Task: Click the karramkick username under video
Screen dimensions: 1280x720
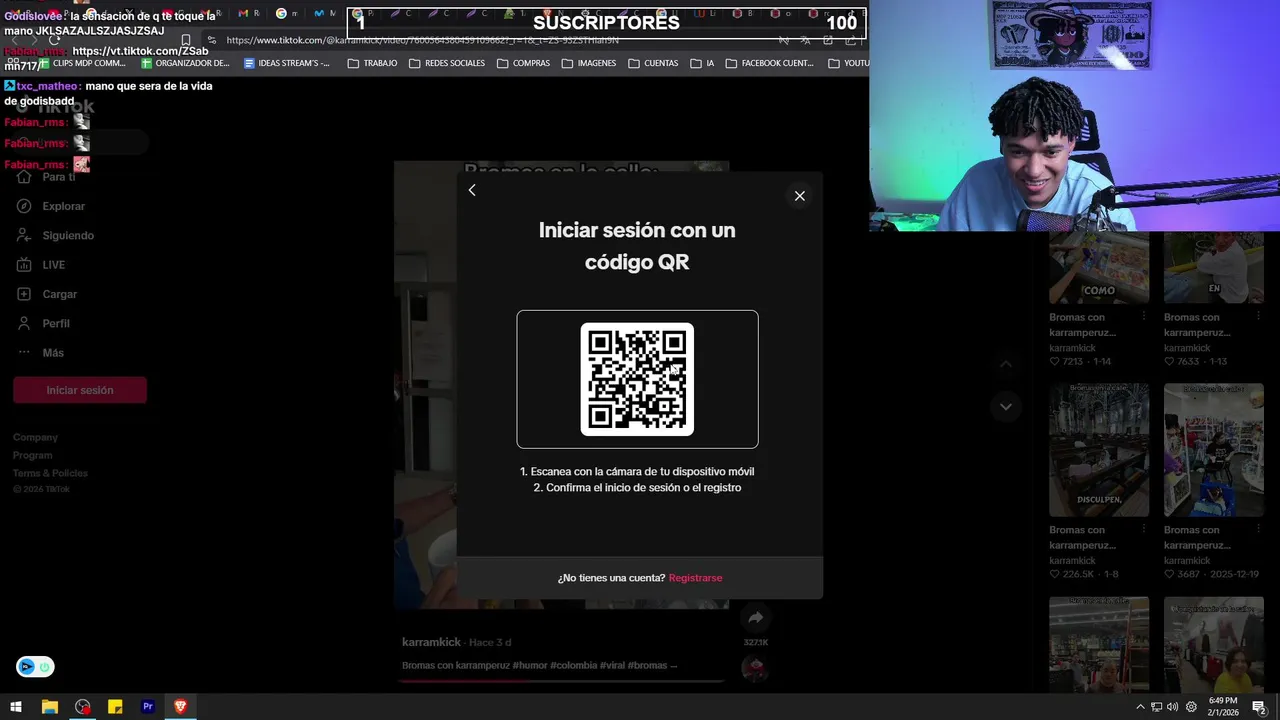Action: [x=431, y=642]
